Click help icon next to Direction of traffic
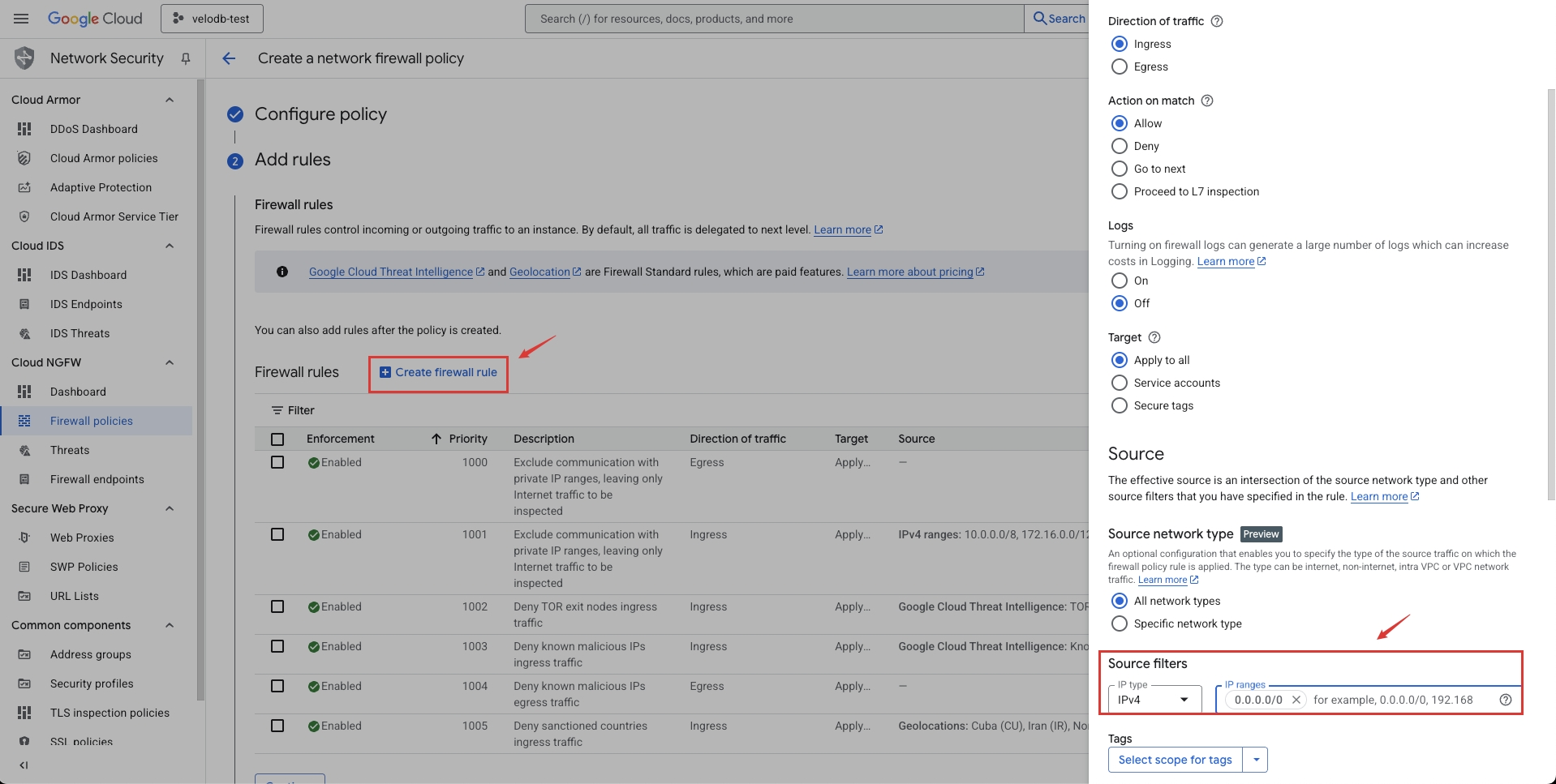1556x784 pixels. 1216,21
